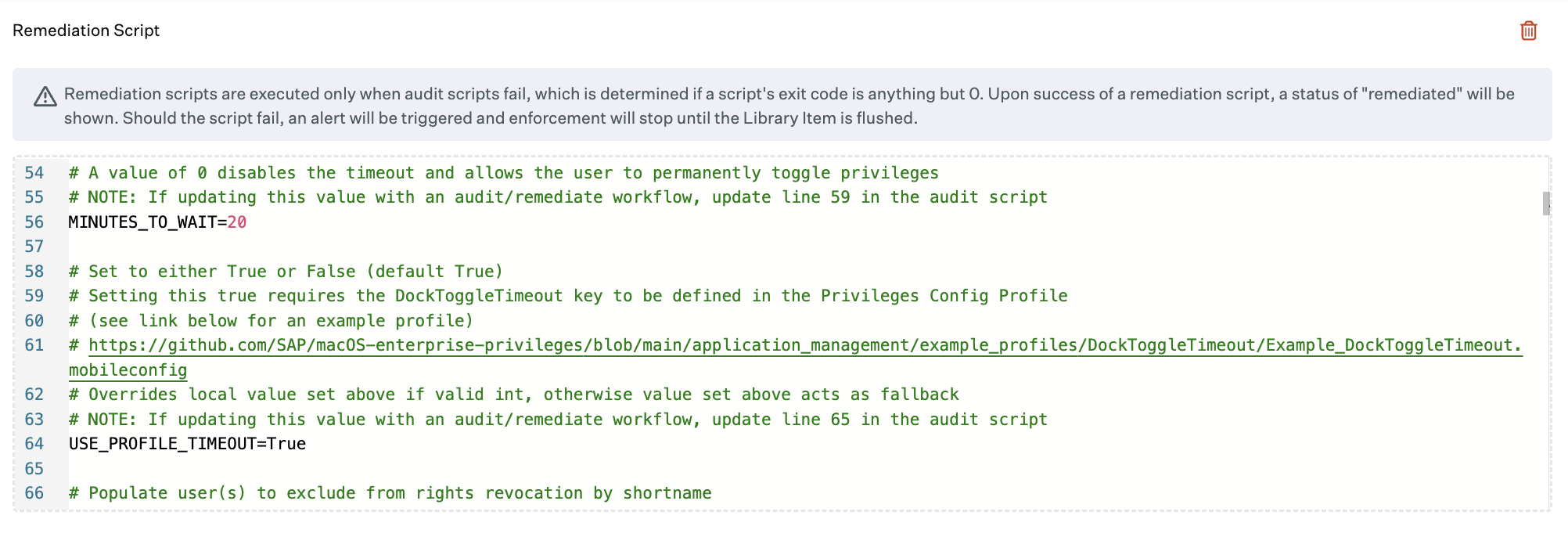
Task: Click comment 'Set to either True or False'
Action: tap(286, 272)
